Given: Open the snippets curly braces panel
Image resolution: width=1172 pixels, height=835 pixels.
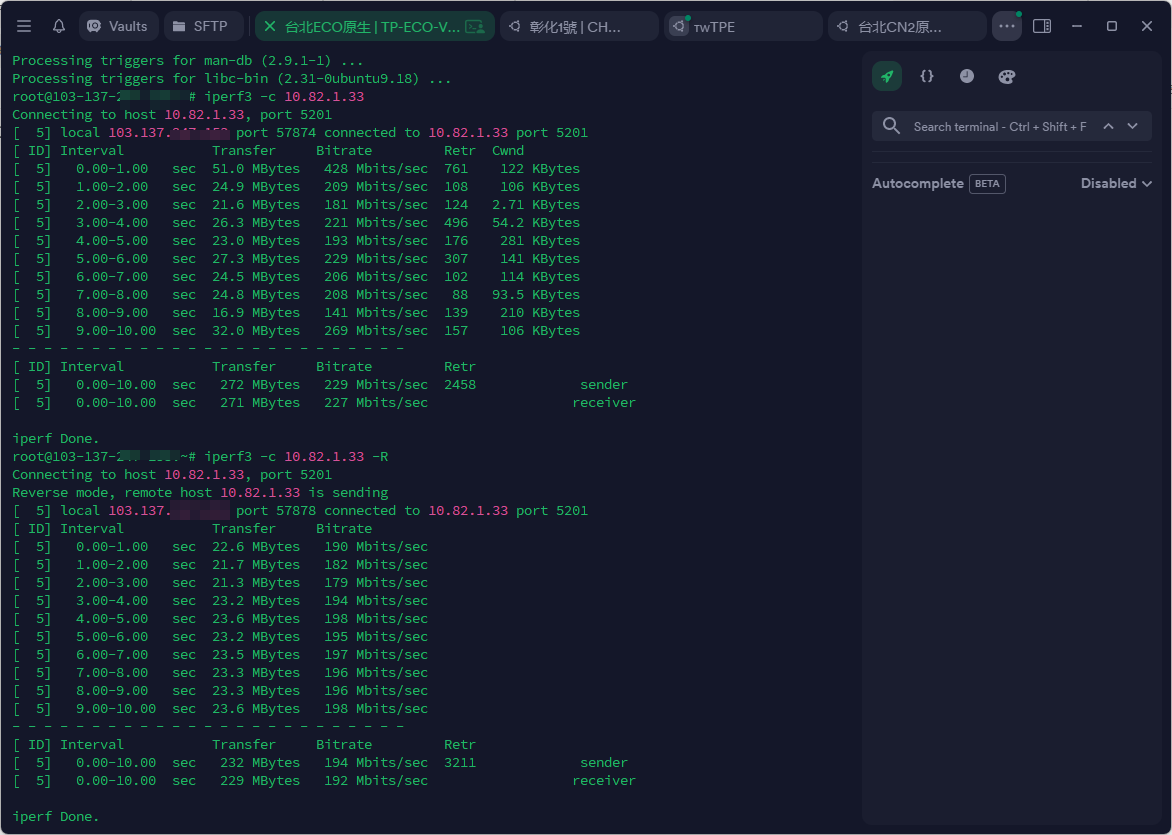Looking at the screenshot, I should [927, 76].
